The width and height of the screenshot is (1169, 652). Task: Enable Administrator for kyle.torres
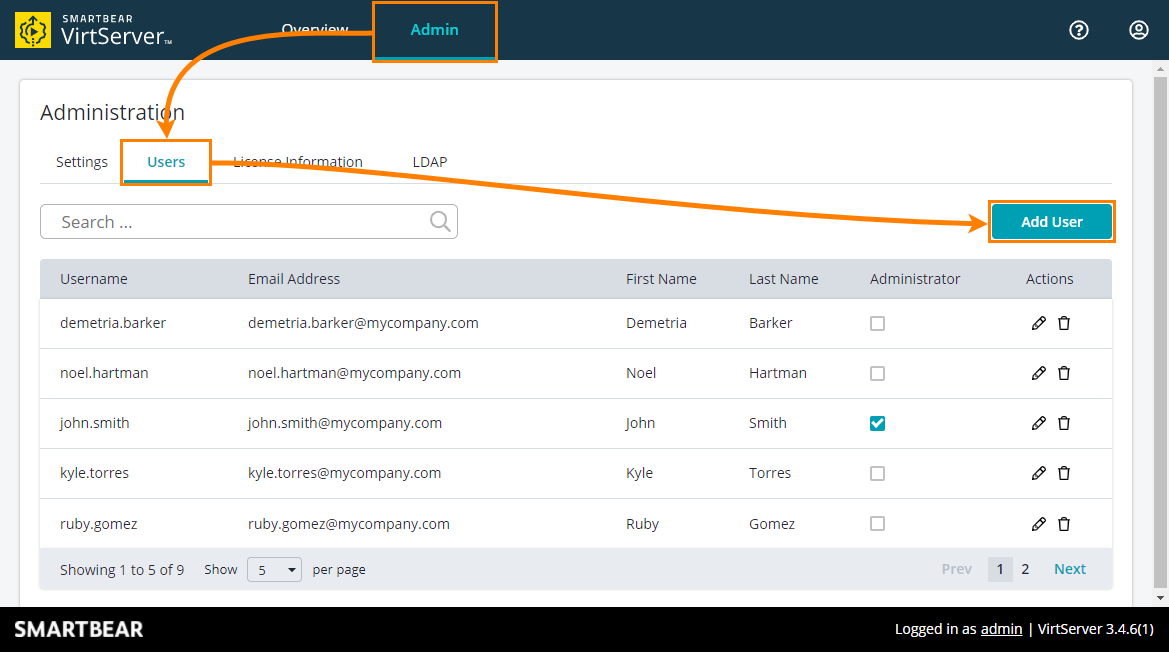877,473
